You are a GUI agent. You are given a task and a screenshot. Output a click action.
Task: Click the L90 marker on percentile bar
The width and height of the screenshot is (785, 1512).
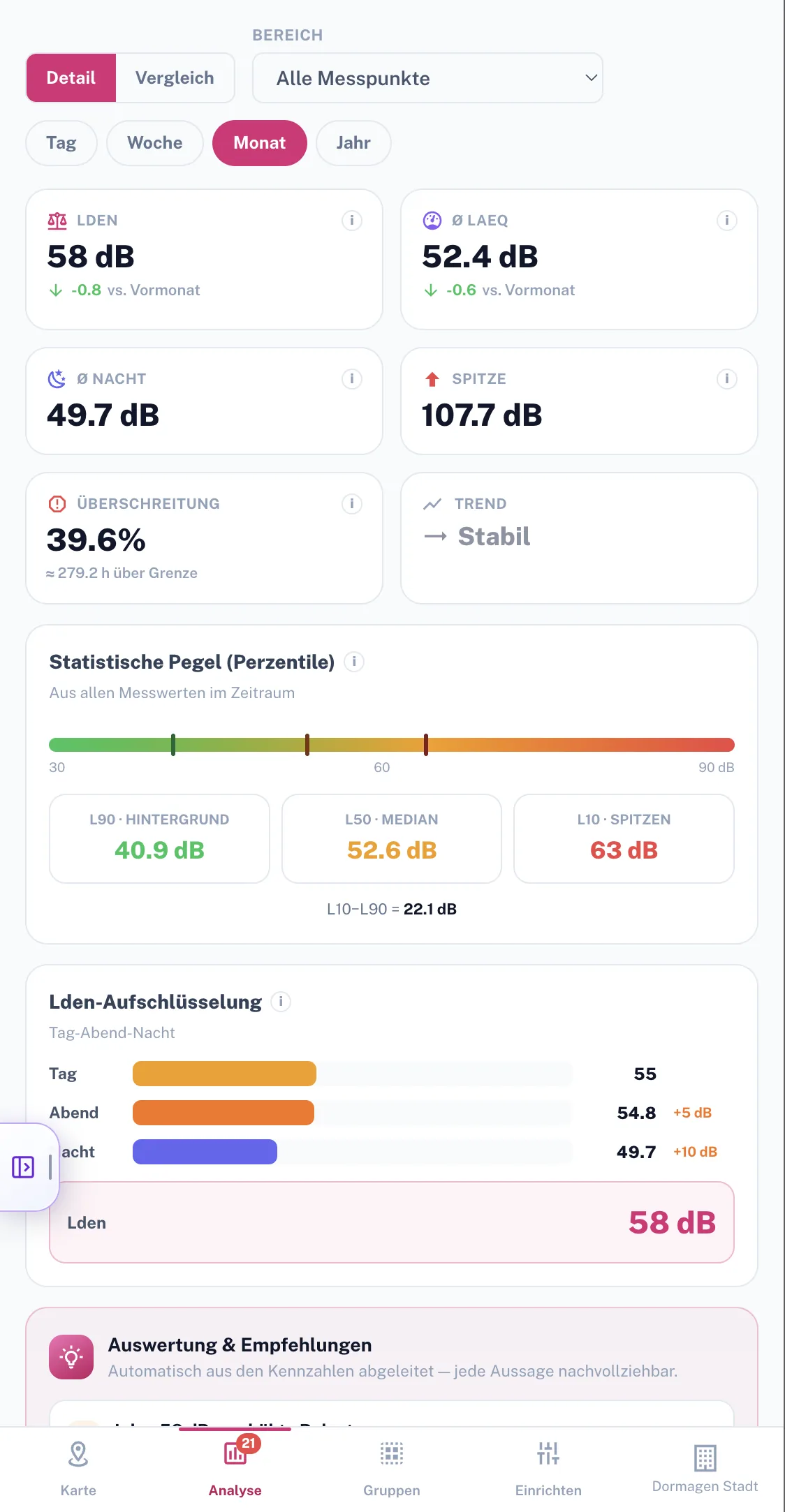pyautogui.click(x=173, y=745)
